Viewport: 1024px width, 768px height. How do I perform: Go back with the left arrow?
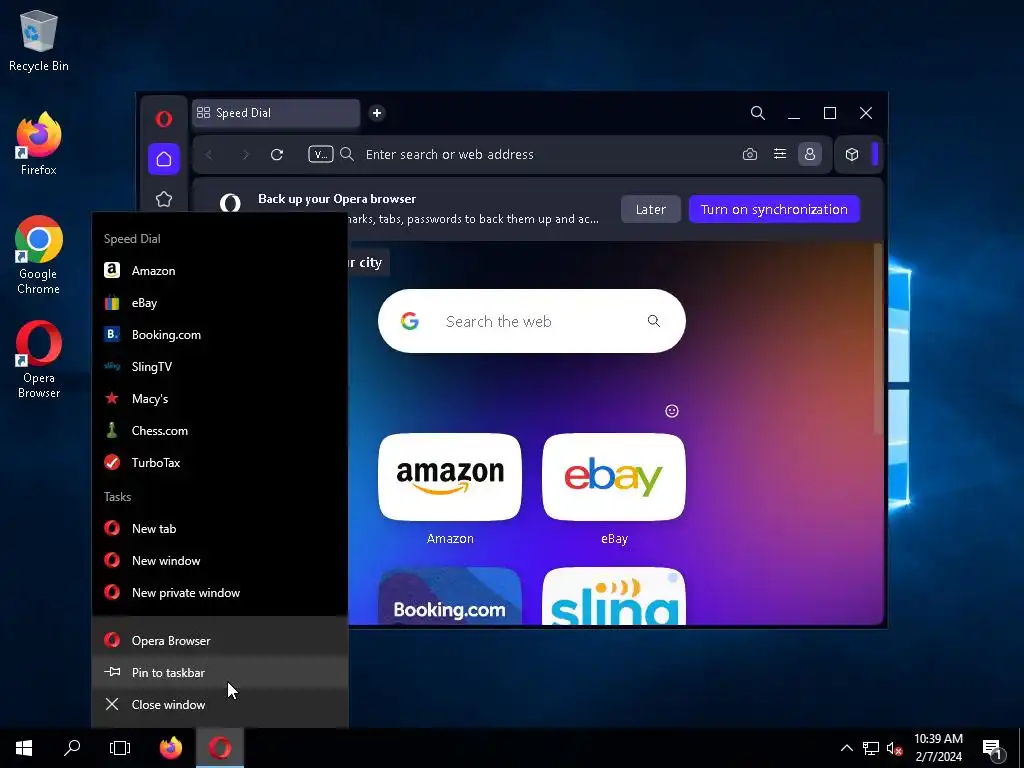point(209,155)
